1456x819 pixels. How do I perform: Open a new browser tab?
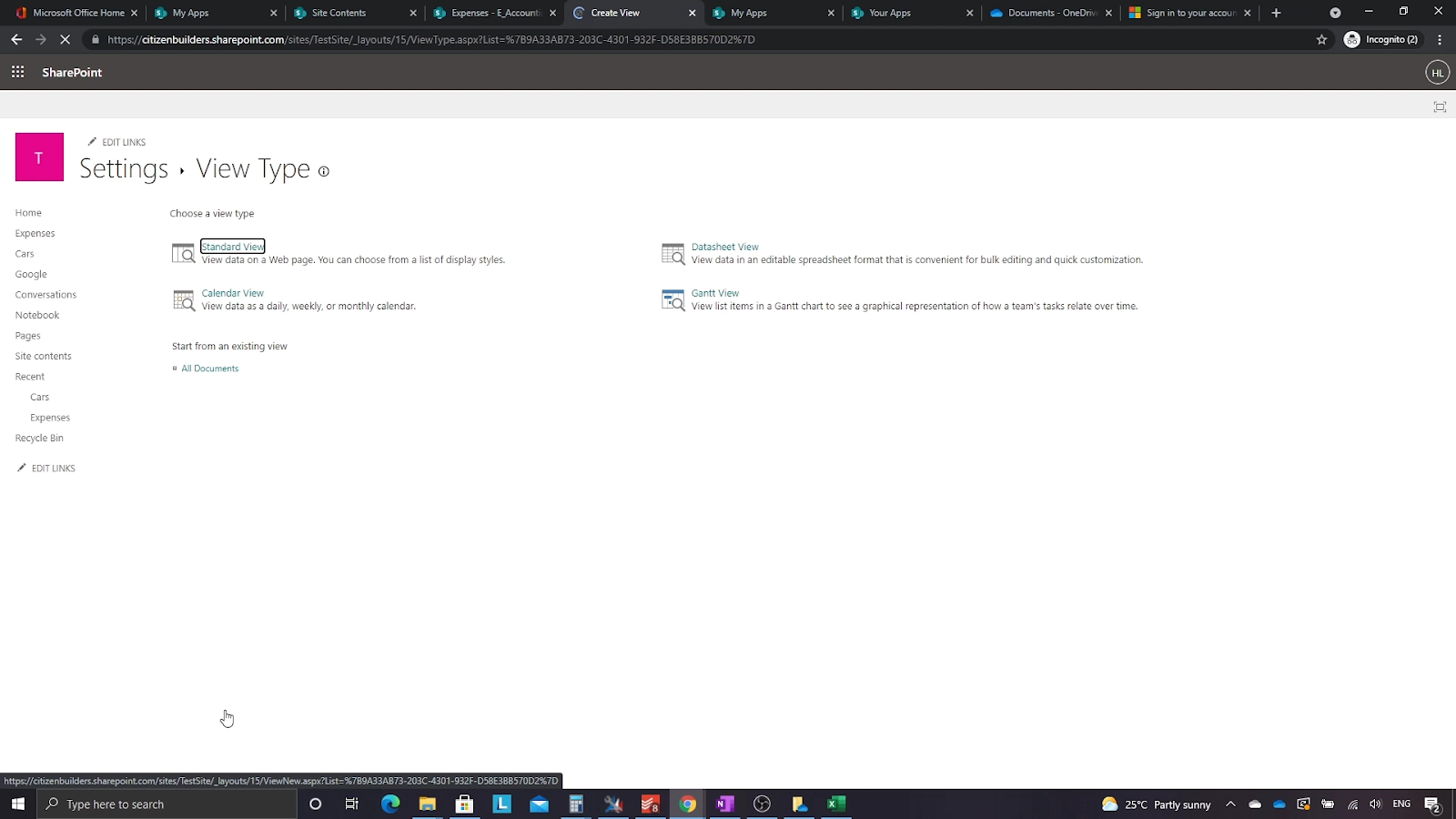(1276, 13)
